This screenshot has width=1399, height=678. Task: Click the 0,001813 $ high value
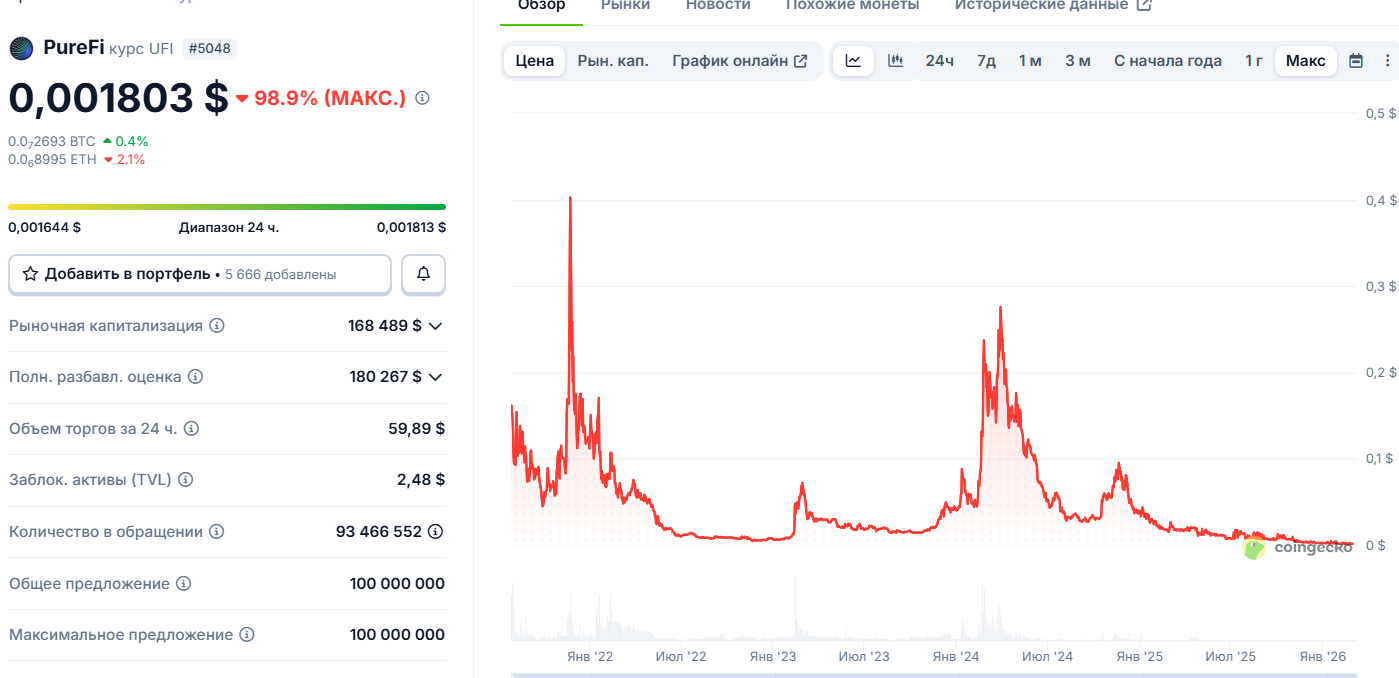411,227
